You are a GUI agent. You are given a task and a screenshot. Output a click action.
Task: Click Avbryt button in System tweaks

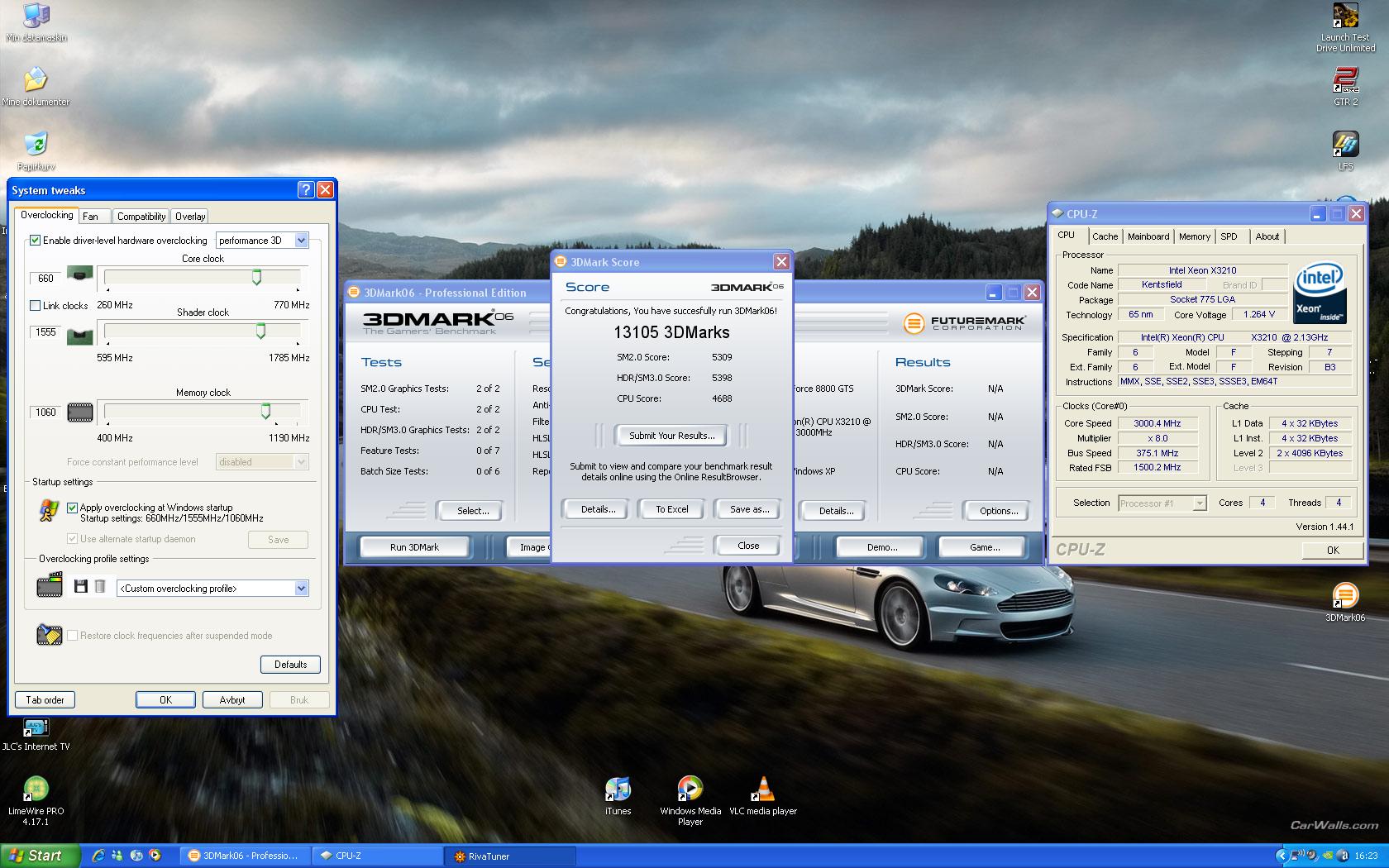(232, 700)
